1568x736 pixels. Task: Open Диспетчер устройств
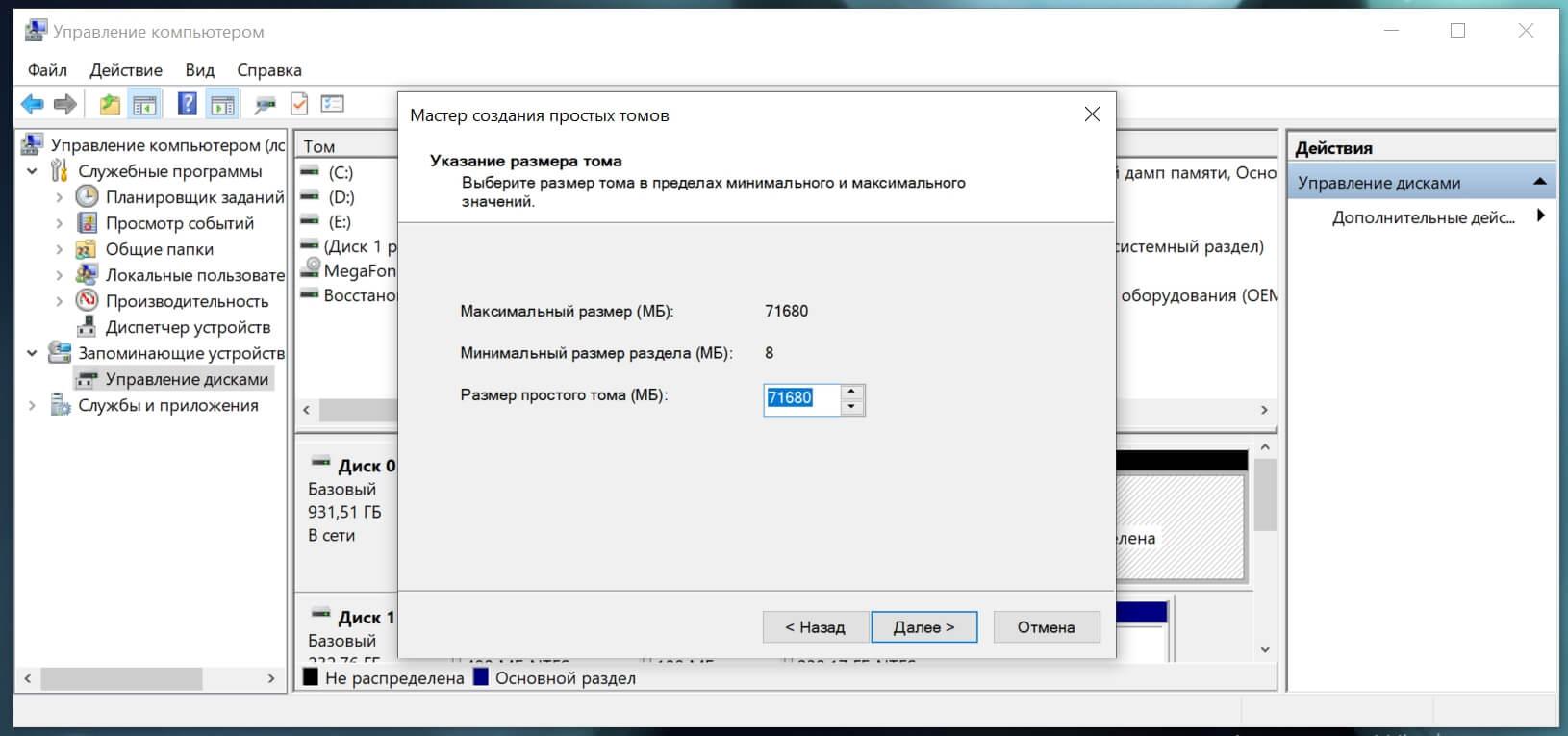pos(174,327)
